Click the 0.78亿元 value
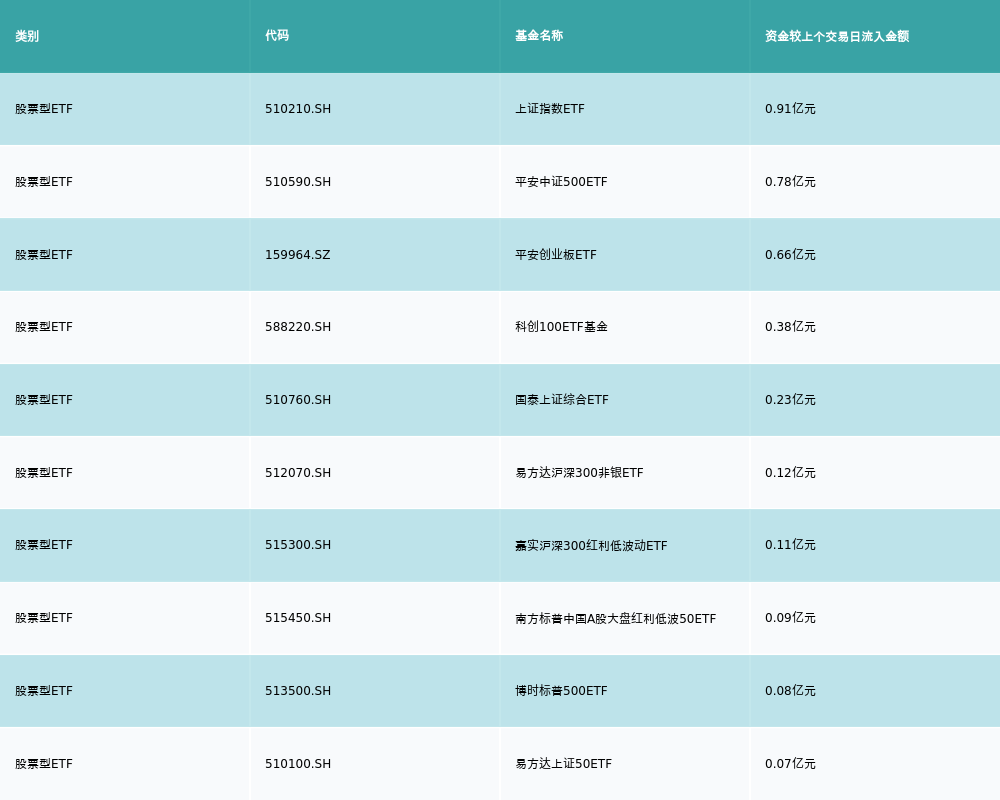This screenshot has height=800, width=1000. [790, 182]
